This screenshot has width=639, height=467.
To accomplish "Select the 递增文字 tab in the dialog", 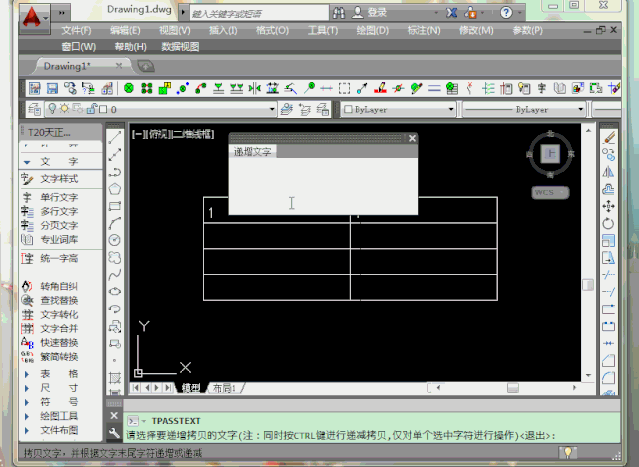I will click(253, 152).
